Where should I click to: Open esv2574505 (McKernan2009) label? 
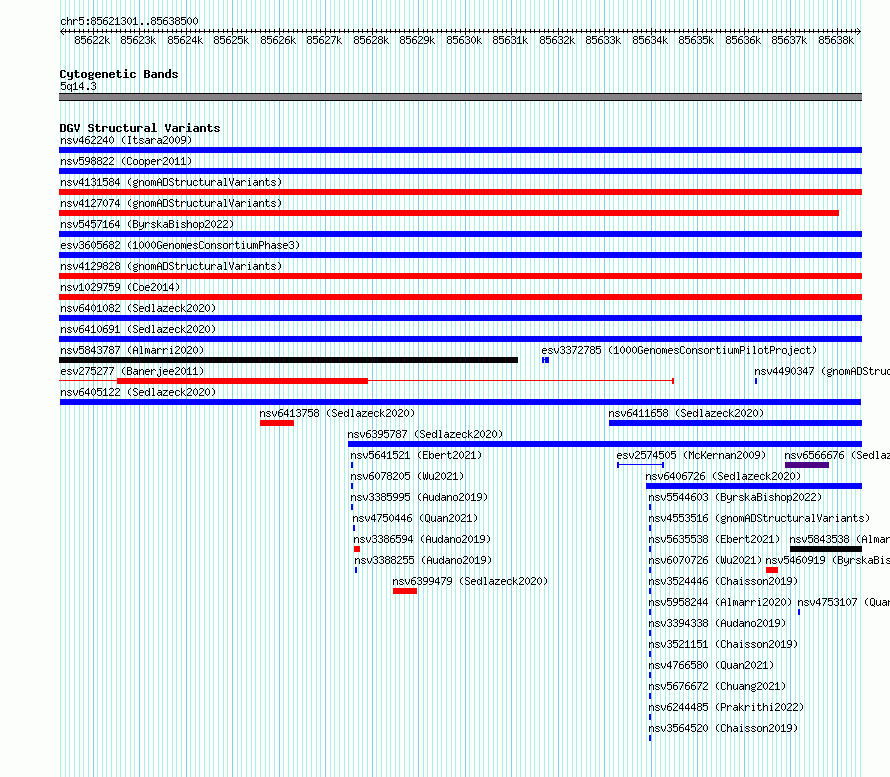[x=691, y=455]
